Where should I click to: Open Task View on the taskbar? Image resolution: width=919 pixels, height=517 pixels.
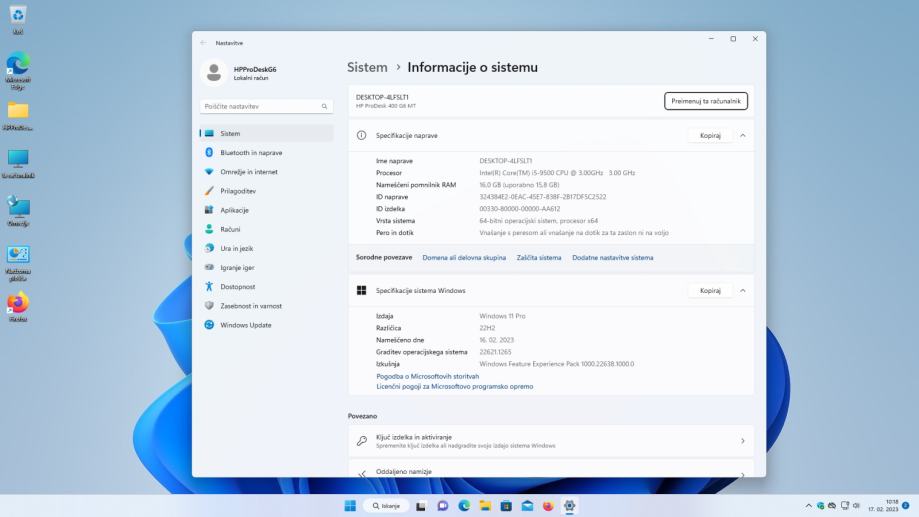coord(421,506)
